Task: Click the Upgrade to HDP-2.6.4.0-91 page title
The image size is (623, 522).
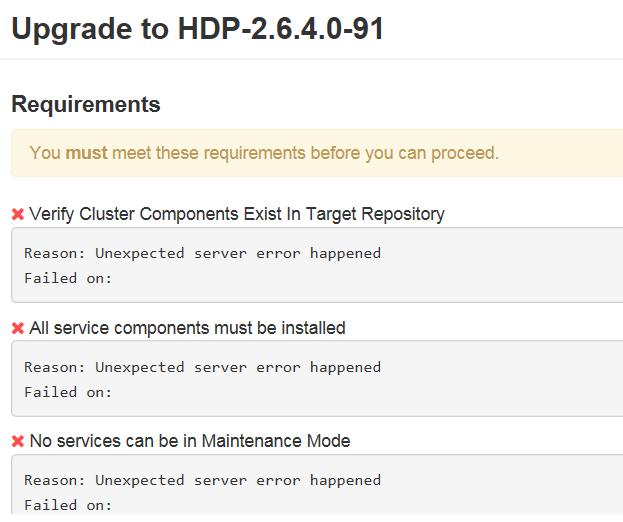Action: [x=197, y=28]
